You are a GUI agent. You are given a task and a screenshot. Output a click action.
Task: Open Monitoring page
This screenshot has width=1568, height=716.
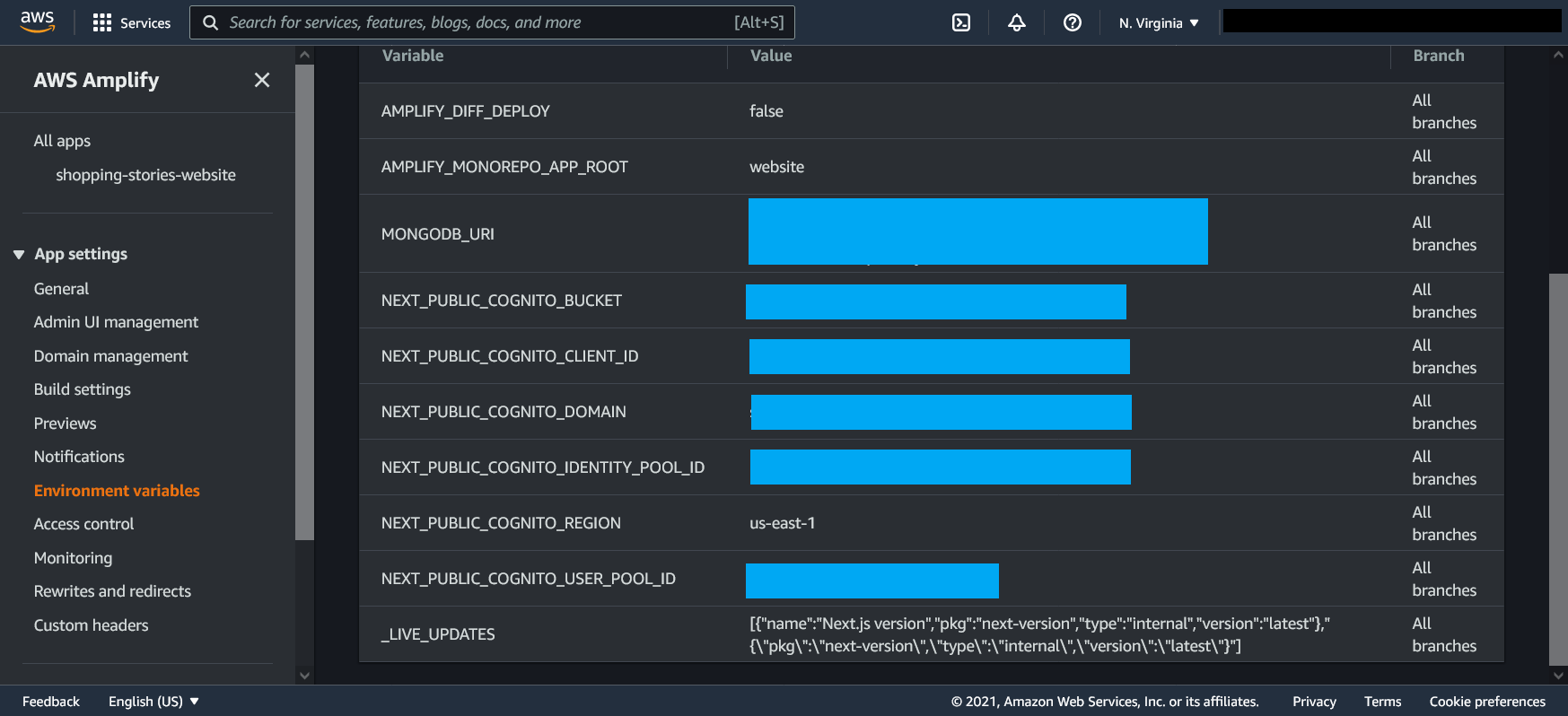(x=73, y=558)
